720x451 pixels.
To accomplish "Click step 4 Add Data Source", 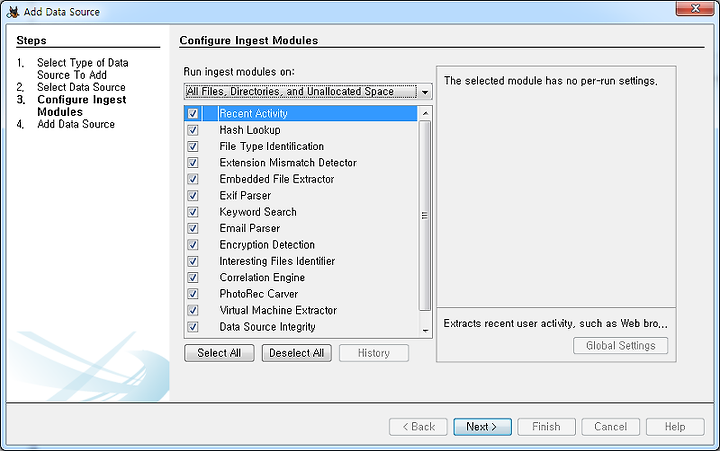I will (76, 124).
